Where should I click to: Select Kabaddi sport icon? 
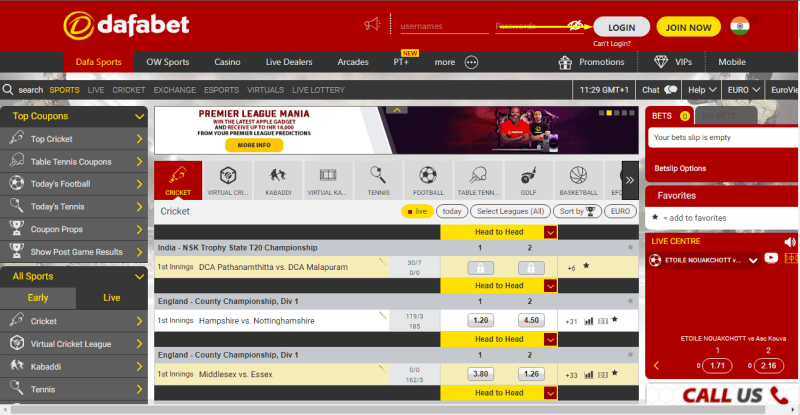[278, 180]
